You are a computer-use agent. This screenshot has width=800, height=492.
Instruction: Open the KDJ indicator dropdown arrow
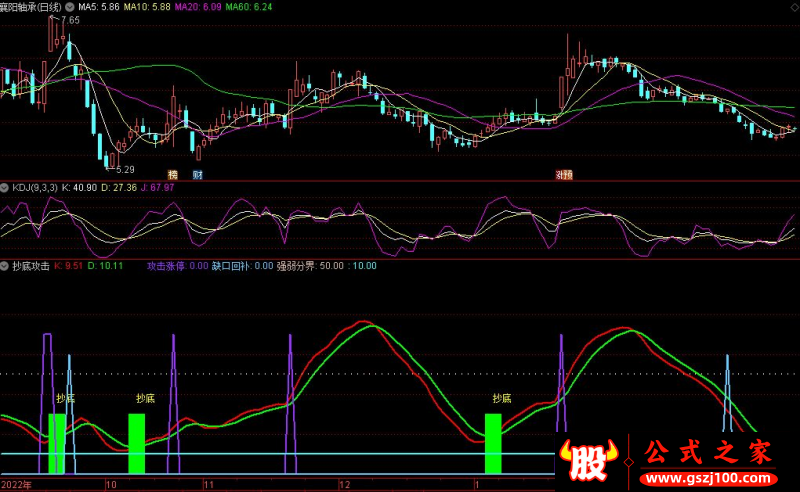pos(5,187)
